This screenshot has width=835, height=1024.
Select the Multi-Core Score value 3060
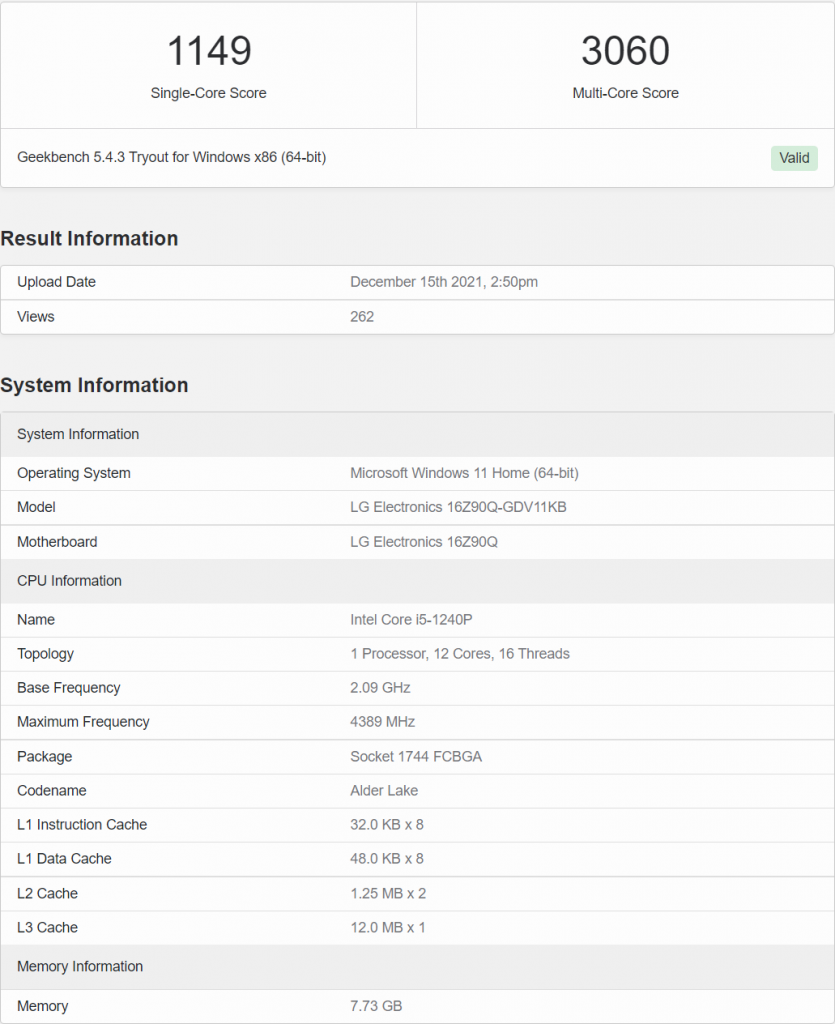(x=625, y=50)
